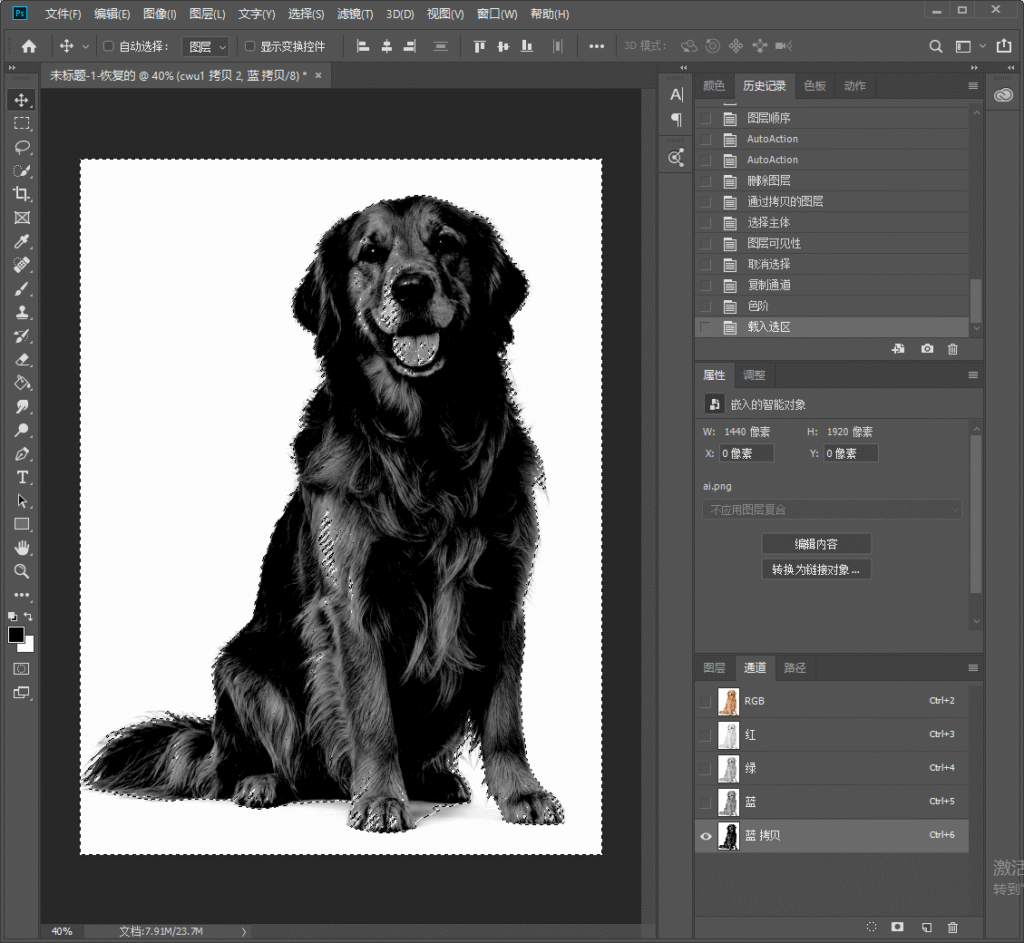Screen dimensions: 1024x943
Task: Enable the 显示变换控件 checkbox
Action: pos(249,46)
